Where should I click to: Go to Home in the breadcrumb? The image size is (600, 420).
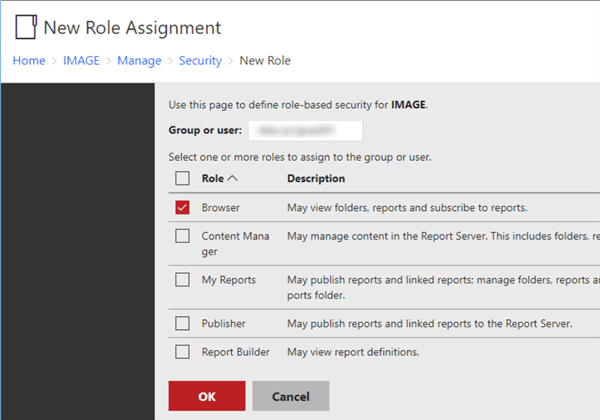tap(28, 61)
